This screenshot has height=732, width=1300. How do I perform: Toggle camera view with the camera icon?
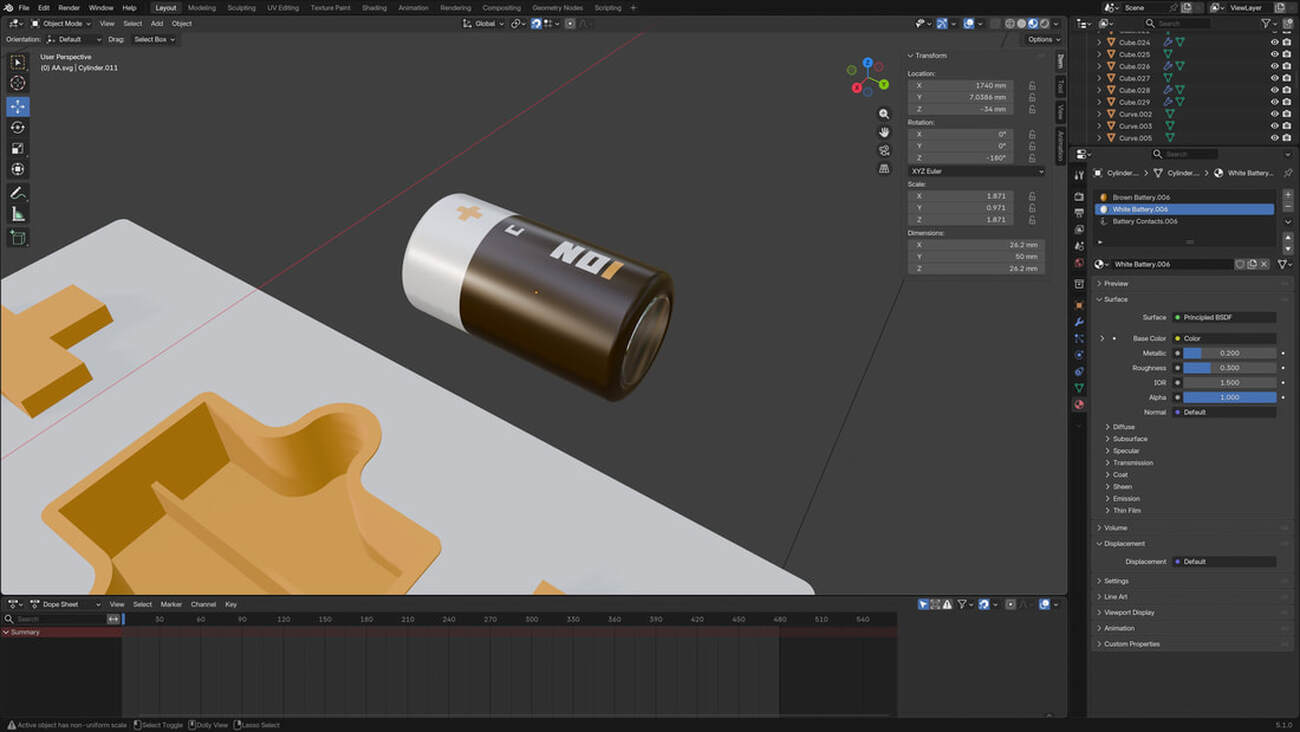point(884,150)
